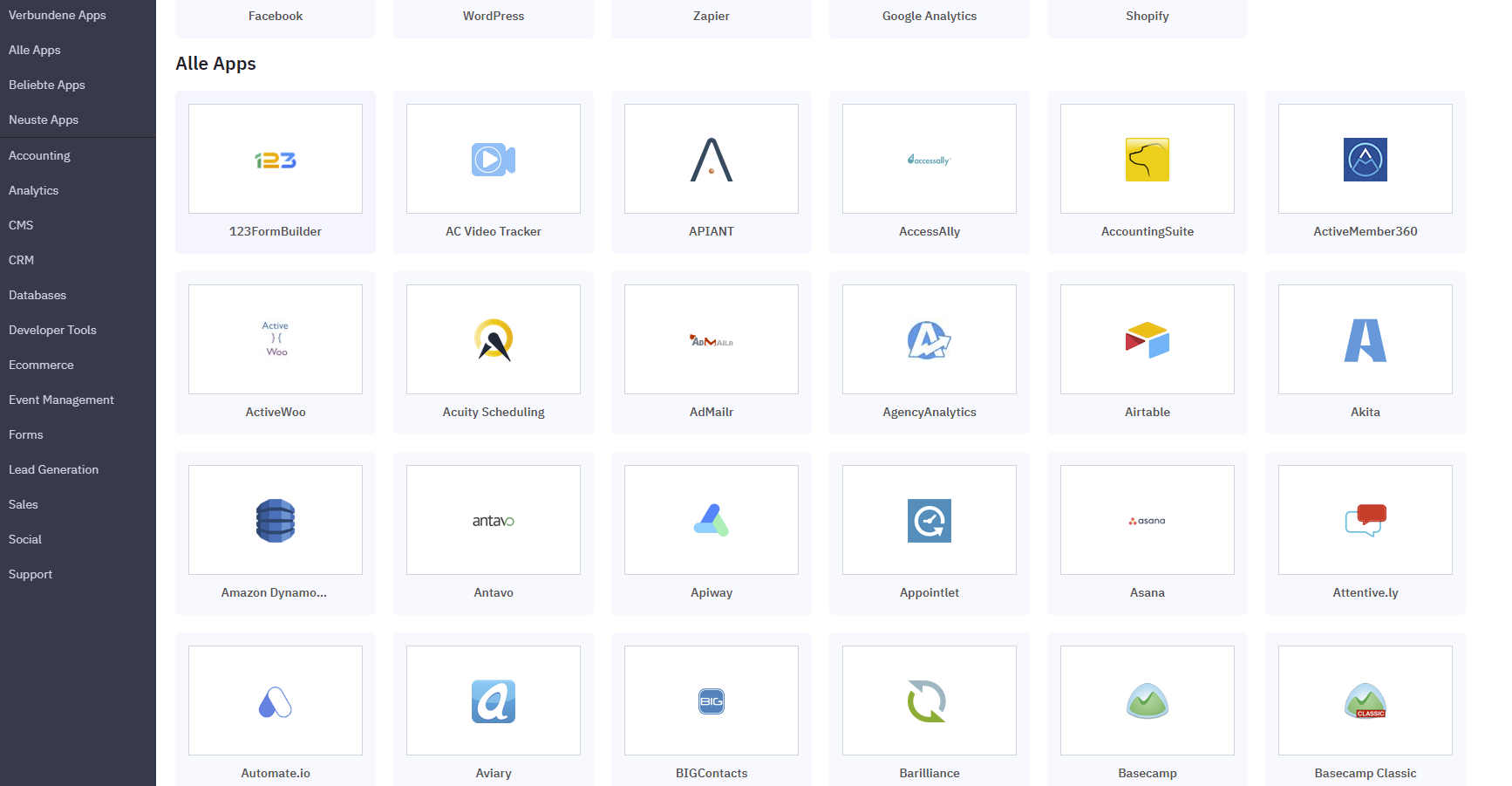The height and width of the screenshot is (786, 1512).
Task: Open the ActiveWoo logo
Action: point(276,338)
